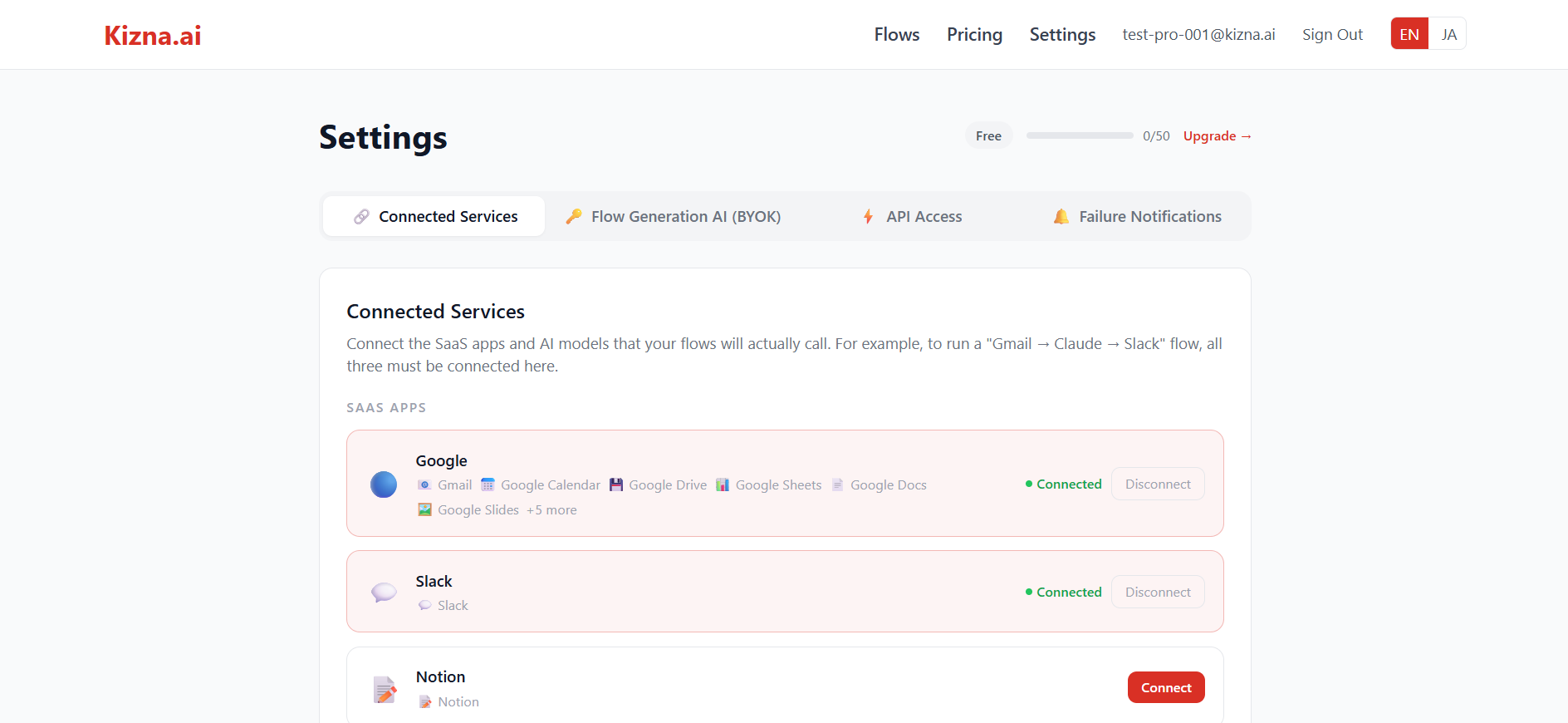
Task: Disconnect the Google service
Action: 1158,484
